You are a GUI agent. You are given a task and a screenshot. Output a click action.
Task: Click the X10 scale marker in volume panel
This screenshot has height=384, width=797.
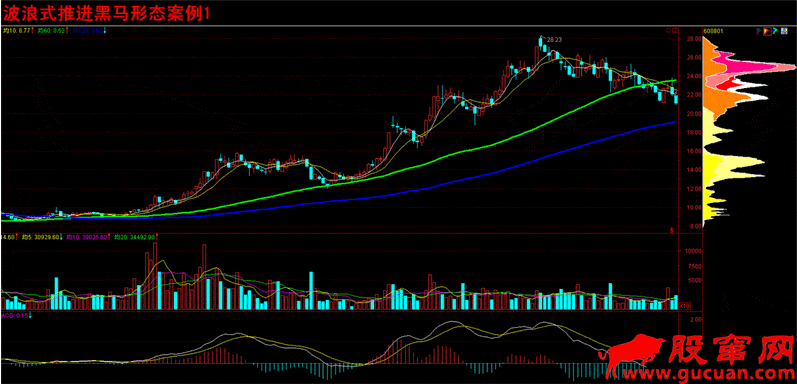pos(684,305)
